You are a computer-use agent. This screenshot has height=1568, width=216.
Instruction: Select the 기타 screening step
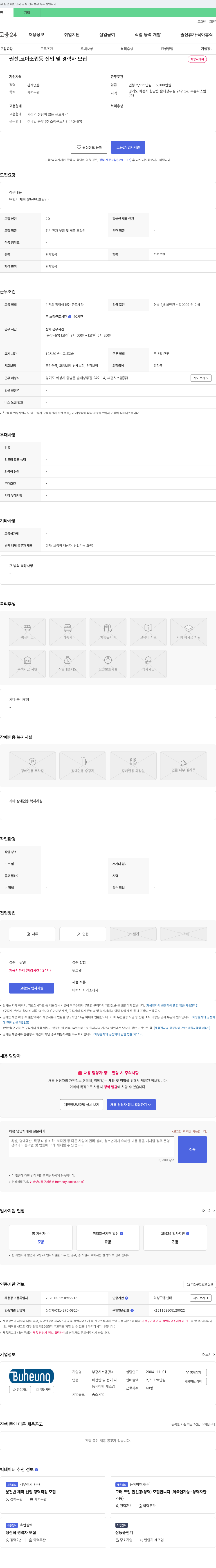tap(184, 934)
